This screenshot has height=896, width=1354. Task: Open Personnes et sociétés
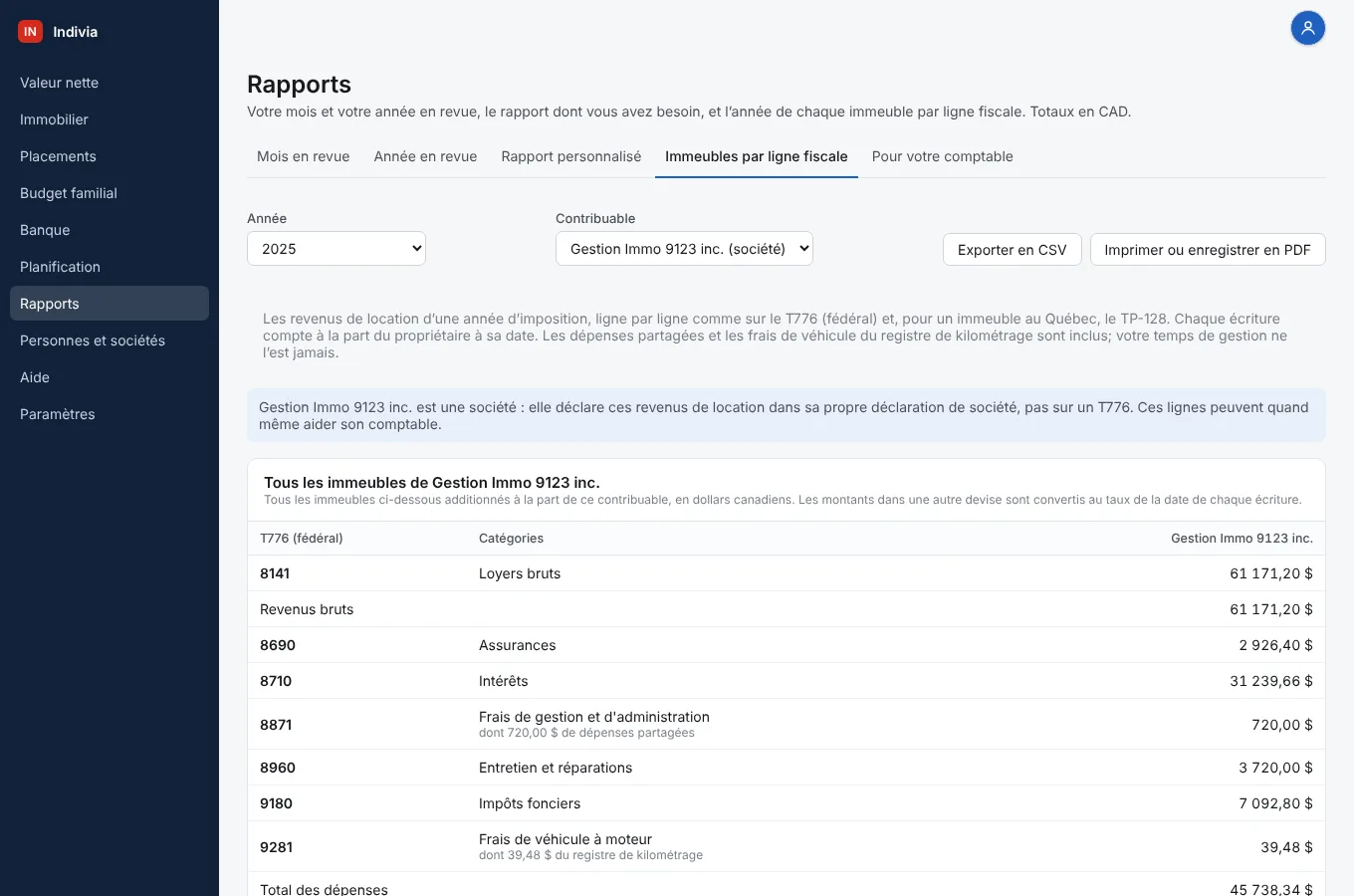pyautogui.click(x=110, y=340)
